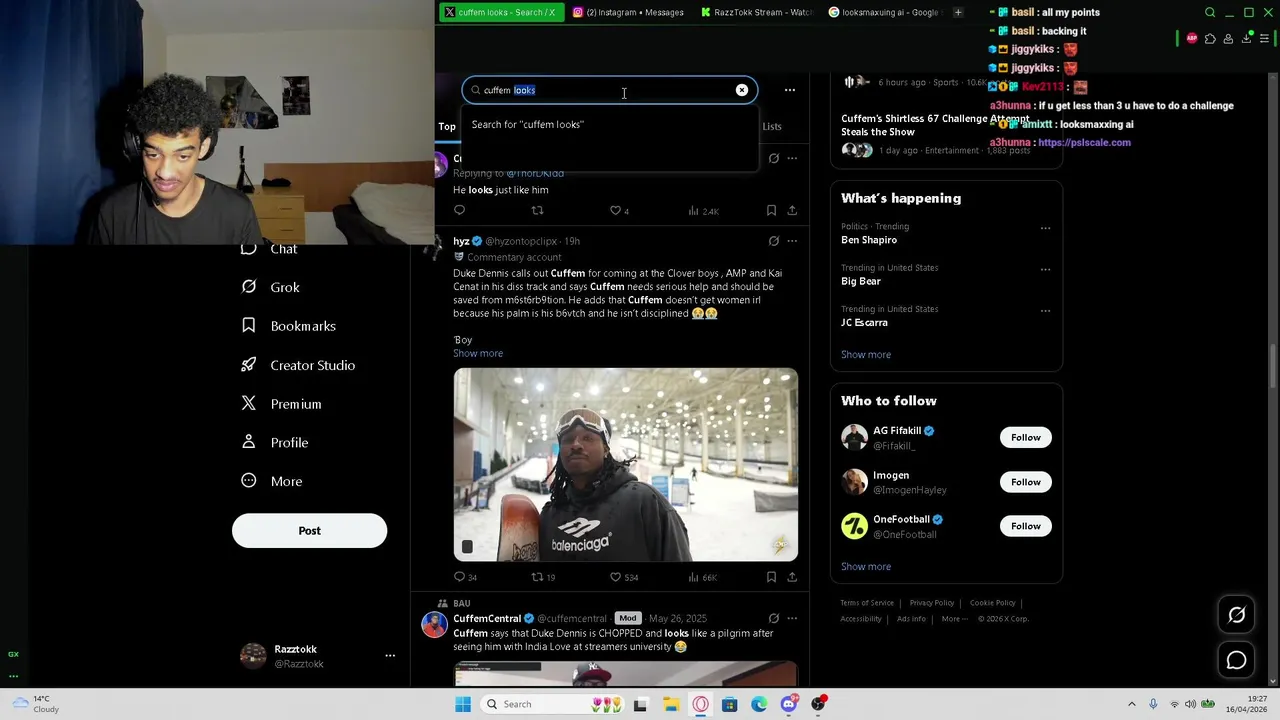Open more options on hyz post

coord(792,241)
